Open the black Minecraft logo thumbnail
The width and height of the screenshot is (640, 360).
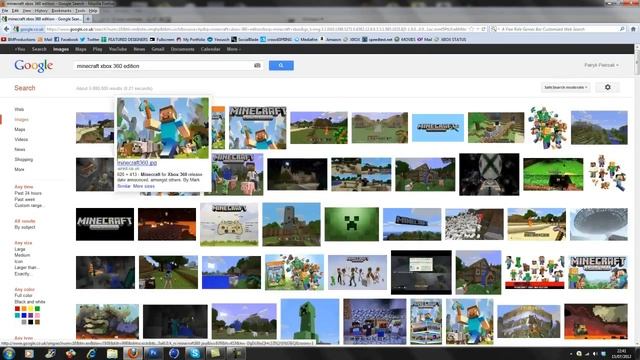point(104,224)
